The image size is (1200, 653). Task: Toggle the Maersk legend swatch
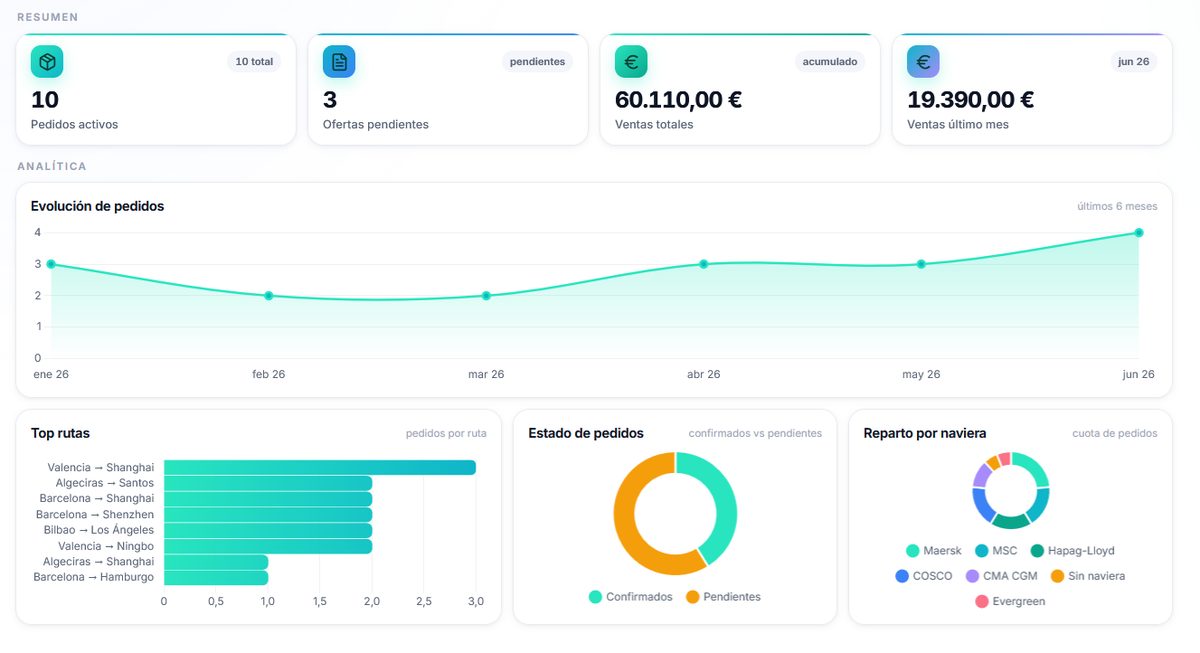pyautogui.click(x=913, y=551)
